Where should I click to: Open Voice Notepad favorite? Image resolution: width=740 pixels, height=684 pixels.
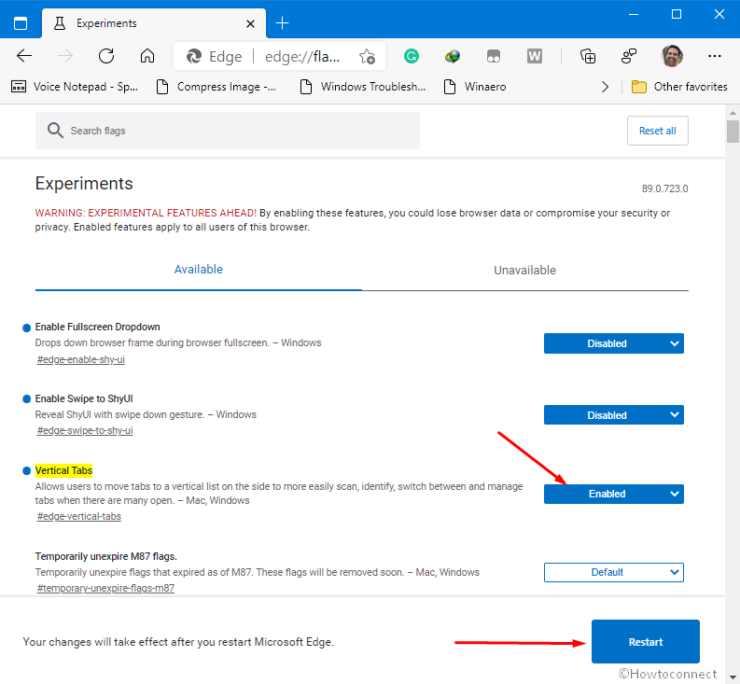74,87
